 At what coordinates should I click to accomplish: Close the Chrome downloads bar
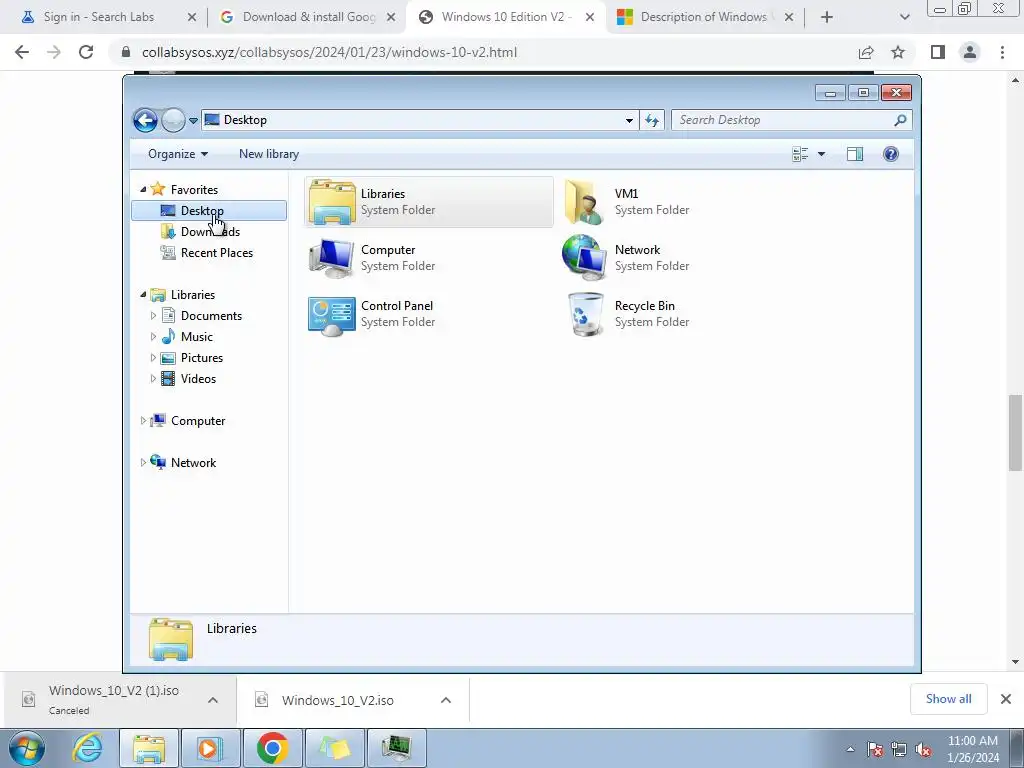pos(1006,699)
